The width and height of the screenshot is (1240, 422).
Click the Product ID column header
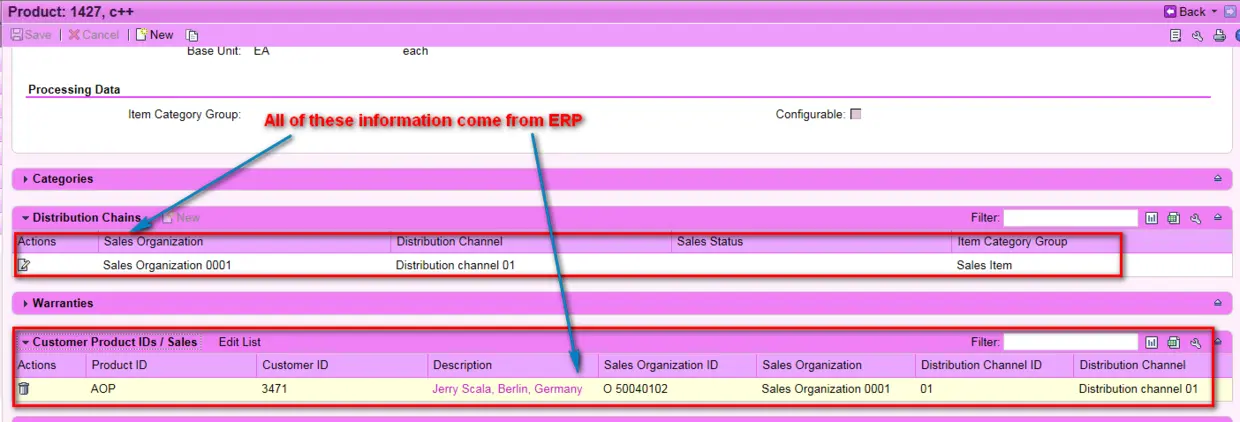[x=119, y=365]
